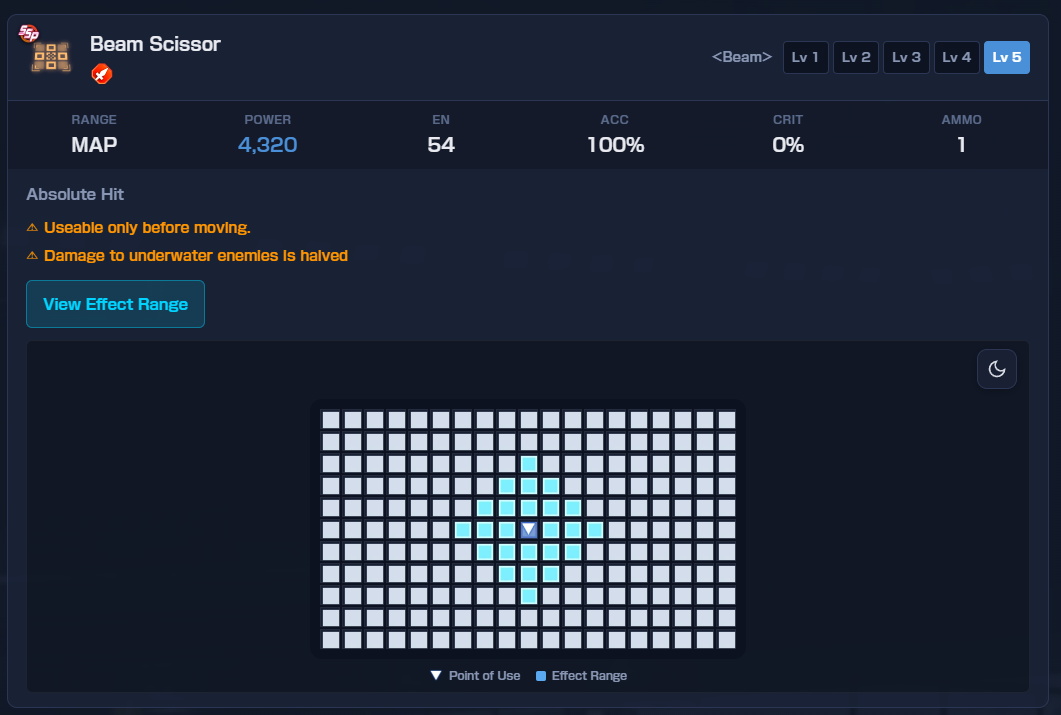1061x715 pixels.
Task: Click the EN stat label
Action: pyautogui.click(x=441, y=120)
